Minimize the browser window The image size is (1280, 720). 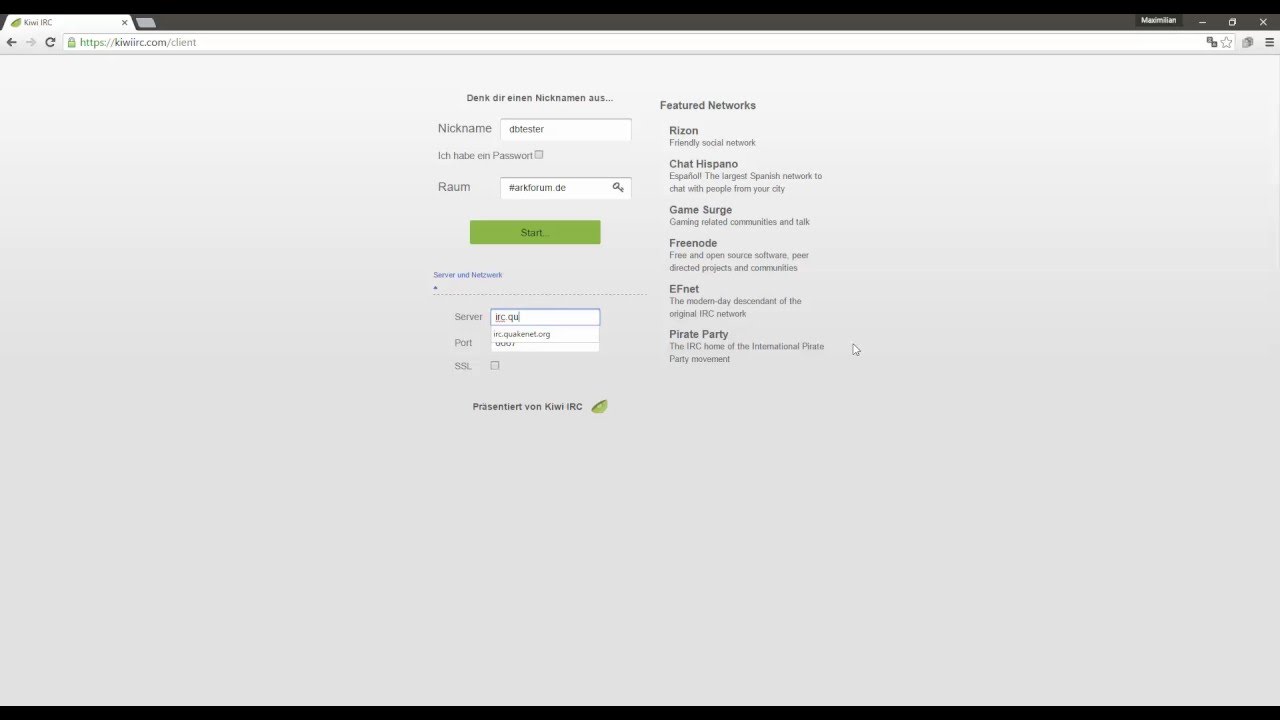click(x=1201, y=21)
